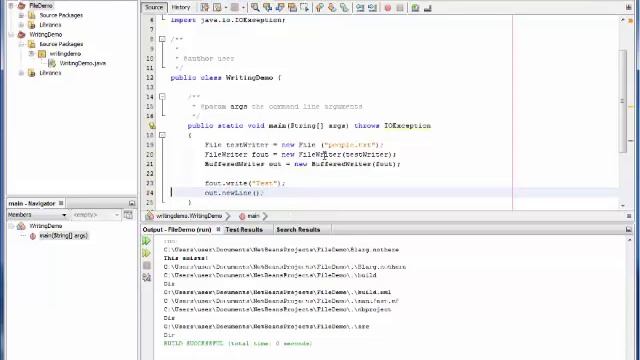
Task: Jump to Previous Bookmark icon
Action: coord(320,7)
